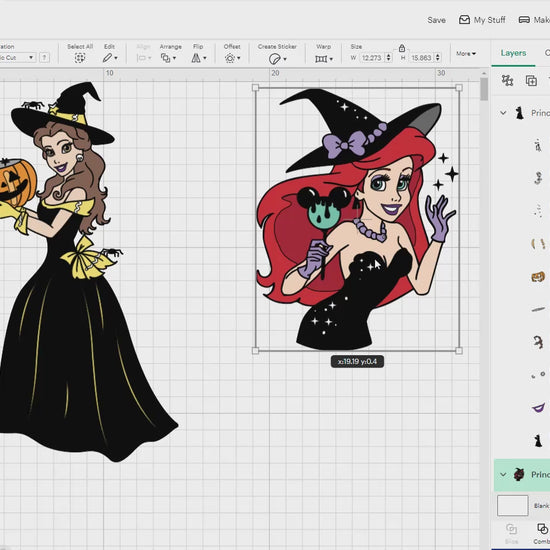This screenshot has height=550, width=550.
Task: Open the Arrange tool icon
Action: (x=165, y=58)
